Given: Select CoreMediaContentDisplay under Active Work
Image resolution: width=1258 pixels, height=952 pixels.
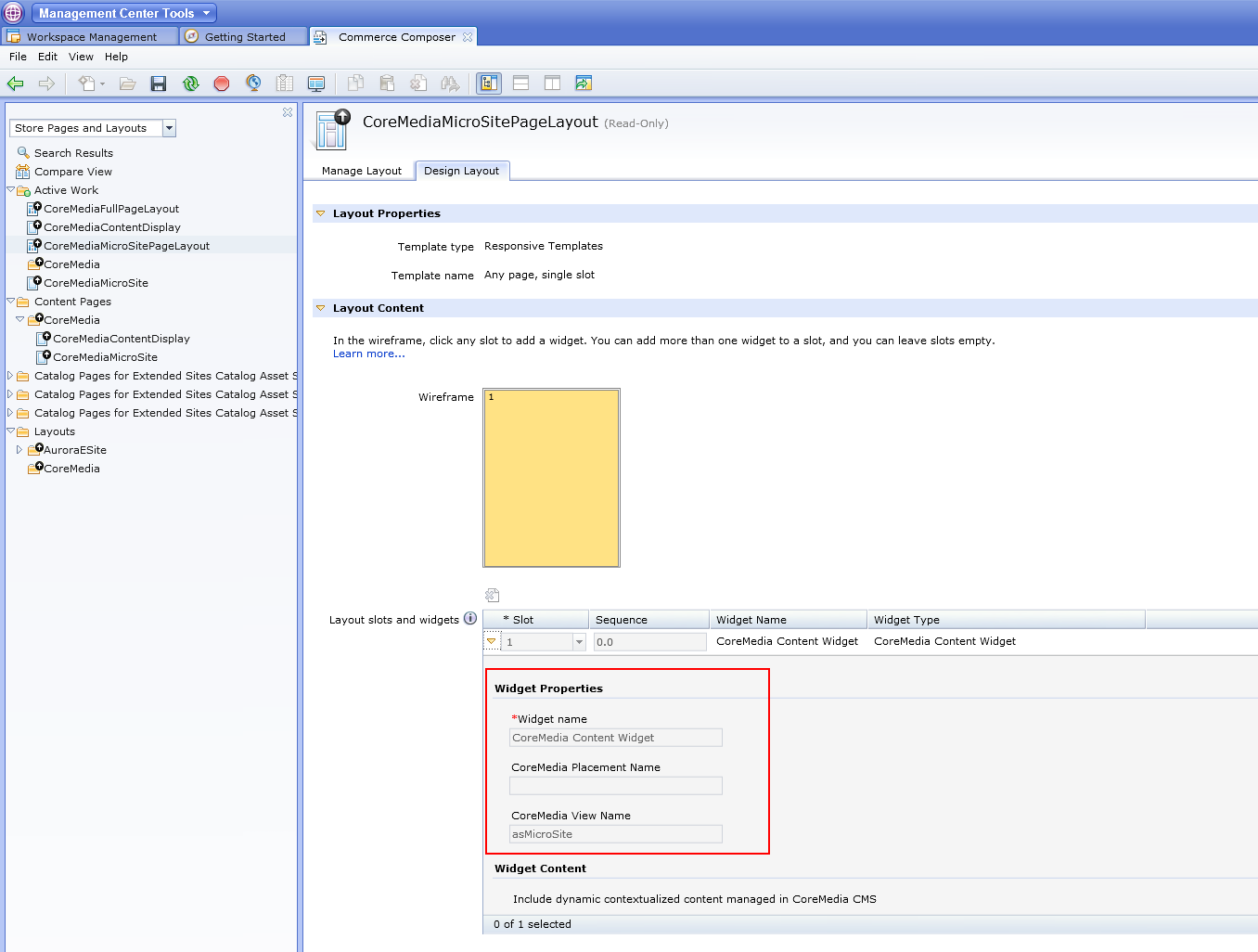Looking at the screenshot, I should tap(112, 227).
